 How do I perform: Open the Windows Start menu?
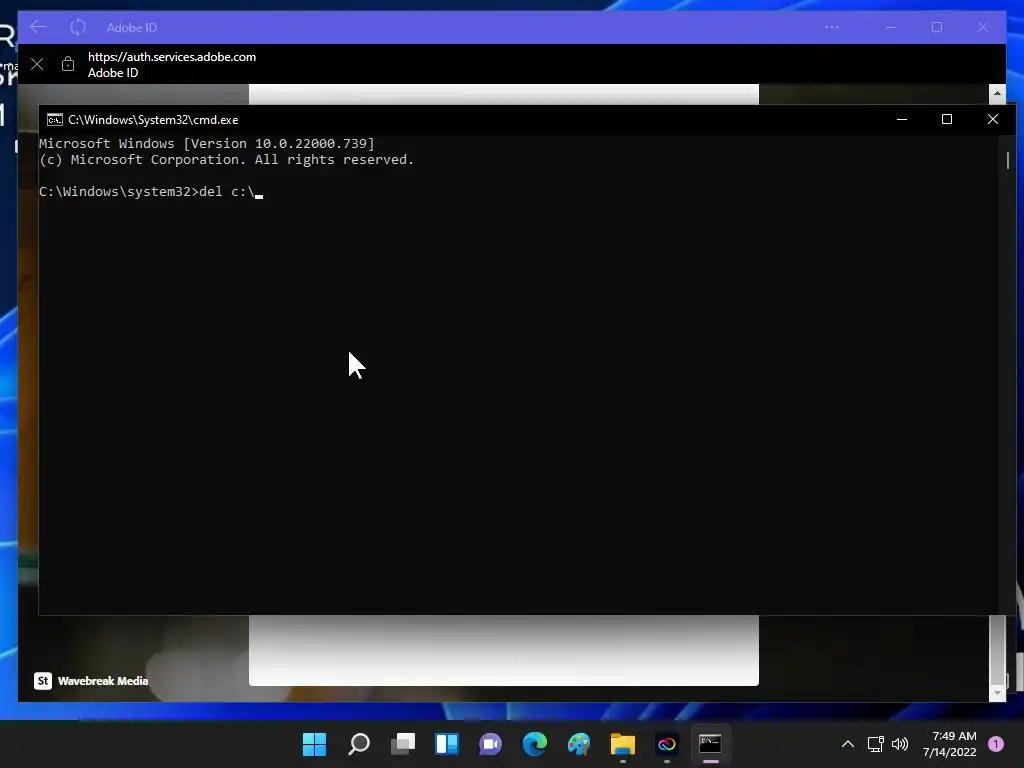point(314,744)
